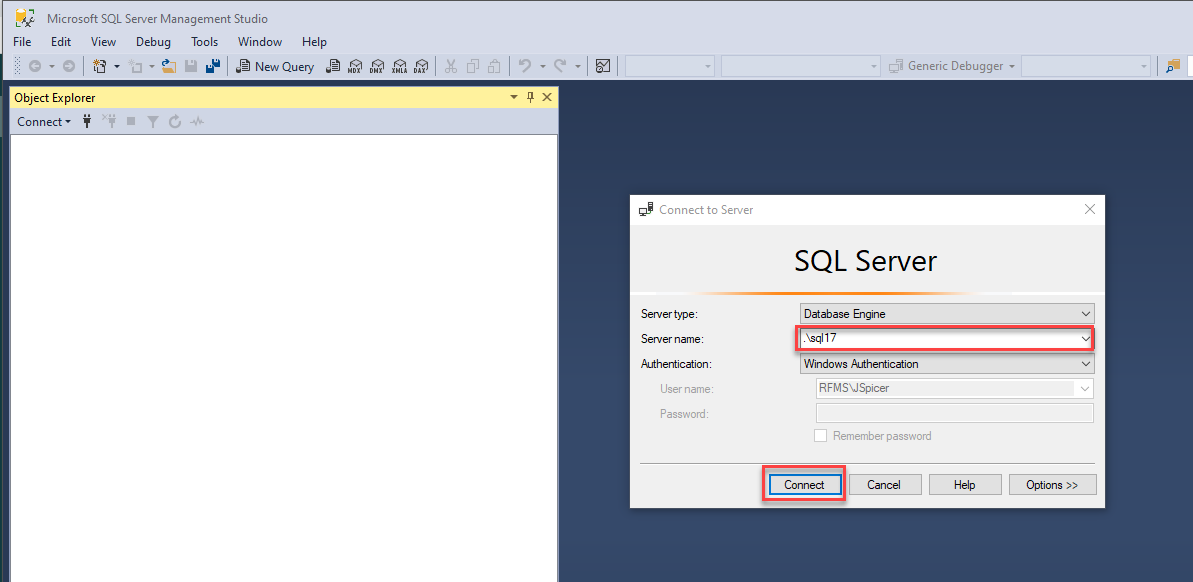Viewport: 1193px width, 582px height.
Task: Open the Help menu
Action: coord(314,42)
